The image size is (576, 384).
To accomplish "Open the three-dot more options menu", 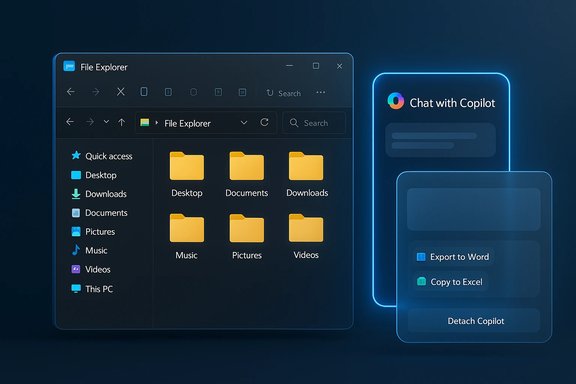I will tap(321, 92).
